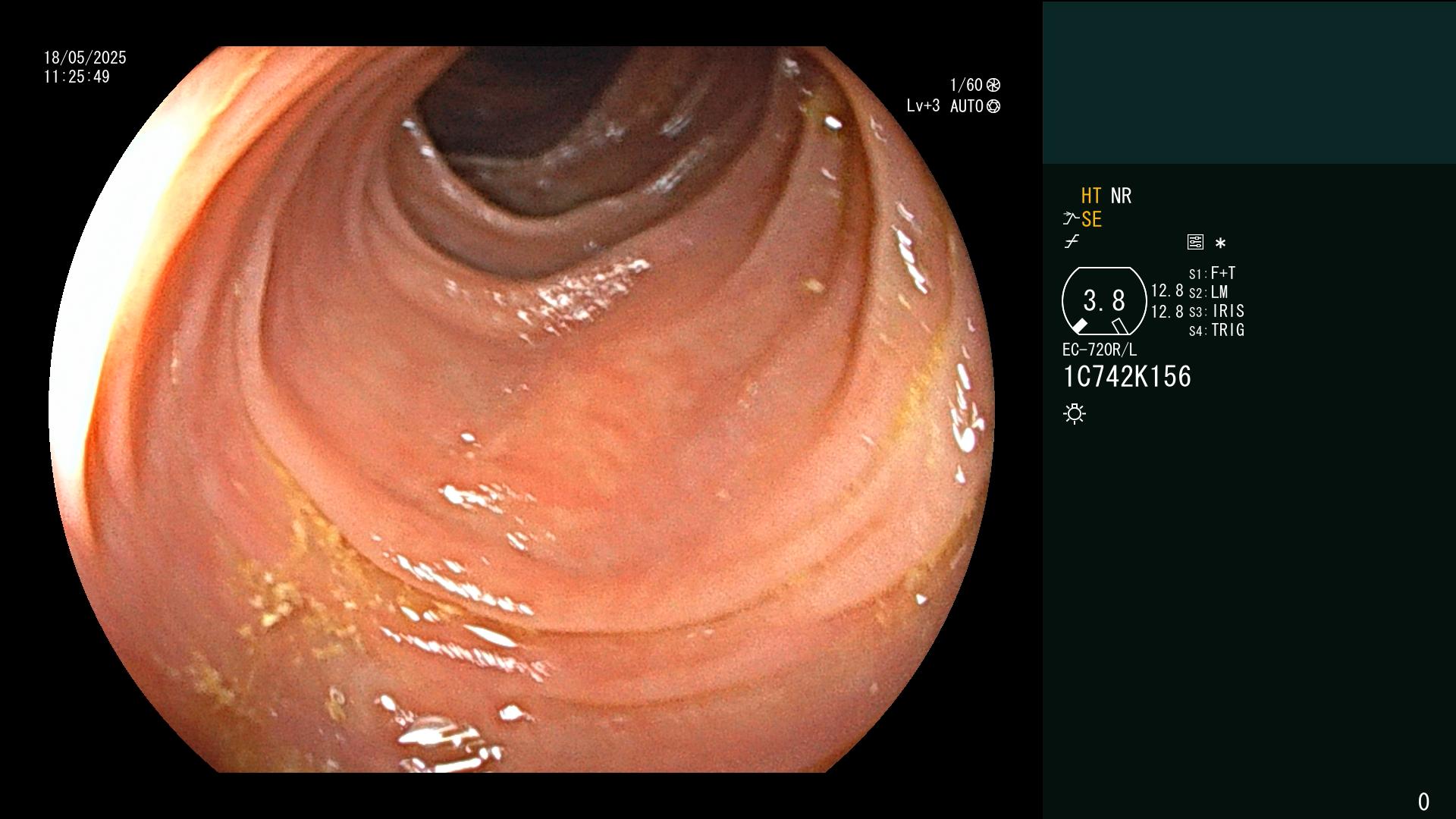1456x819 pixels.
Task: Click the Lv+3 brightness level
Action: tap(923, 106)
